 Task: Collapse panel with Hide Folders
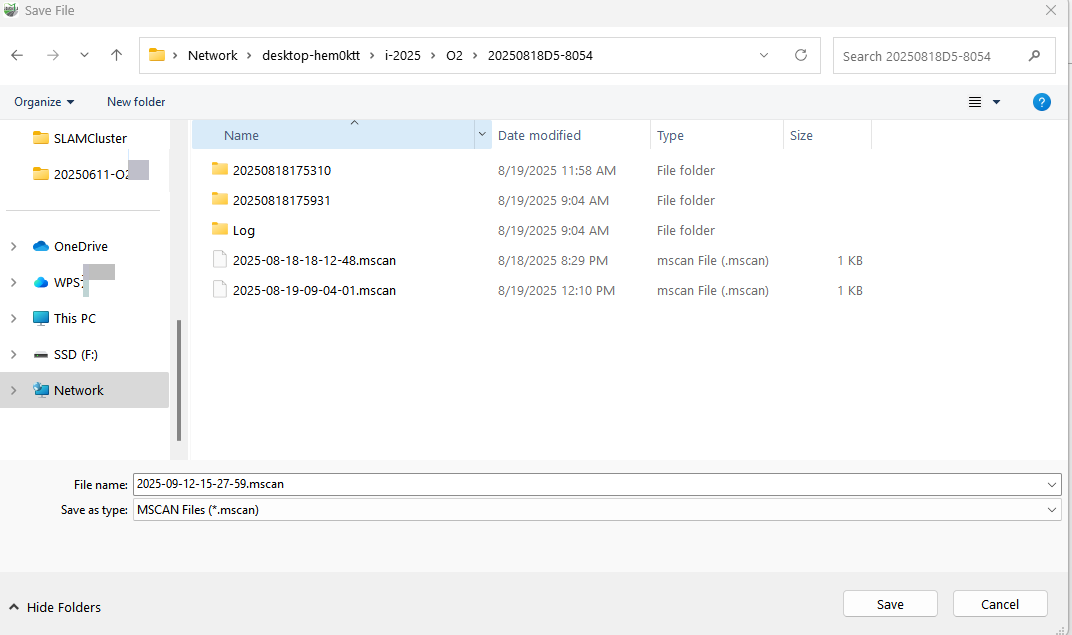coord(56,607)
